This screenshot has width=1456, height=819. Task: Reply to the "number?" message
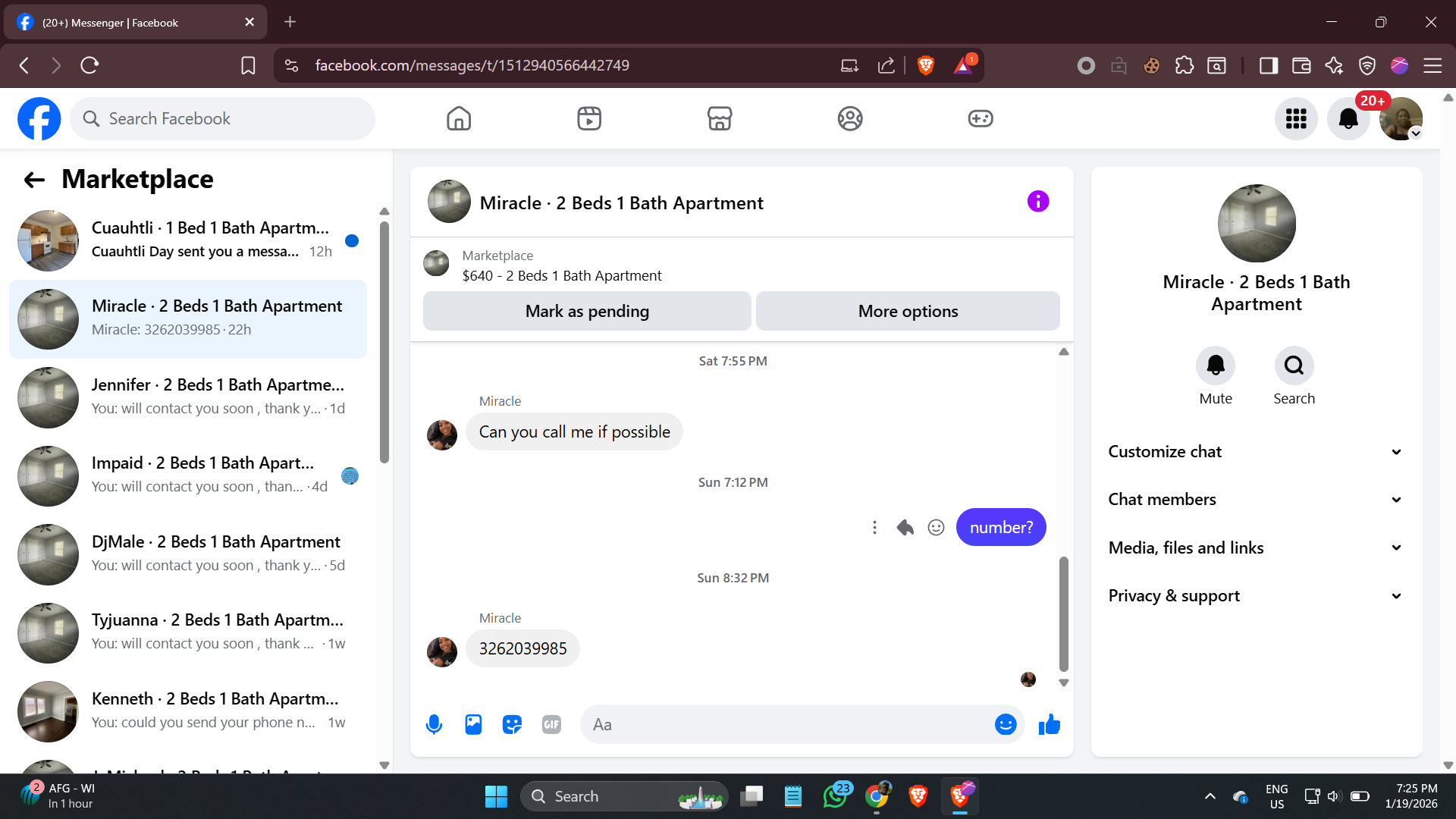(905, 527)
